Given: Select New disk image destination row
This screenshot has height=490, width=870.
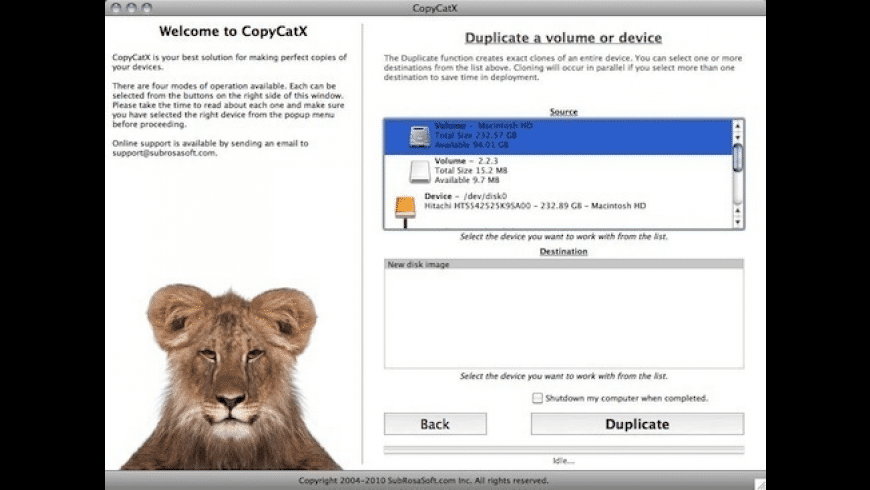Looking at the screenshot, I should 564,265.
